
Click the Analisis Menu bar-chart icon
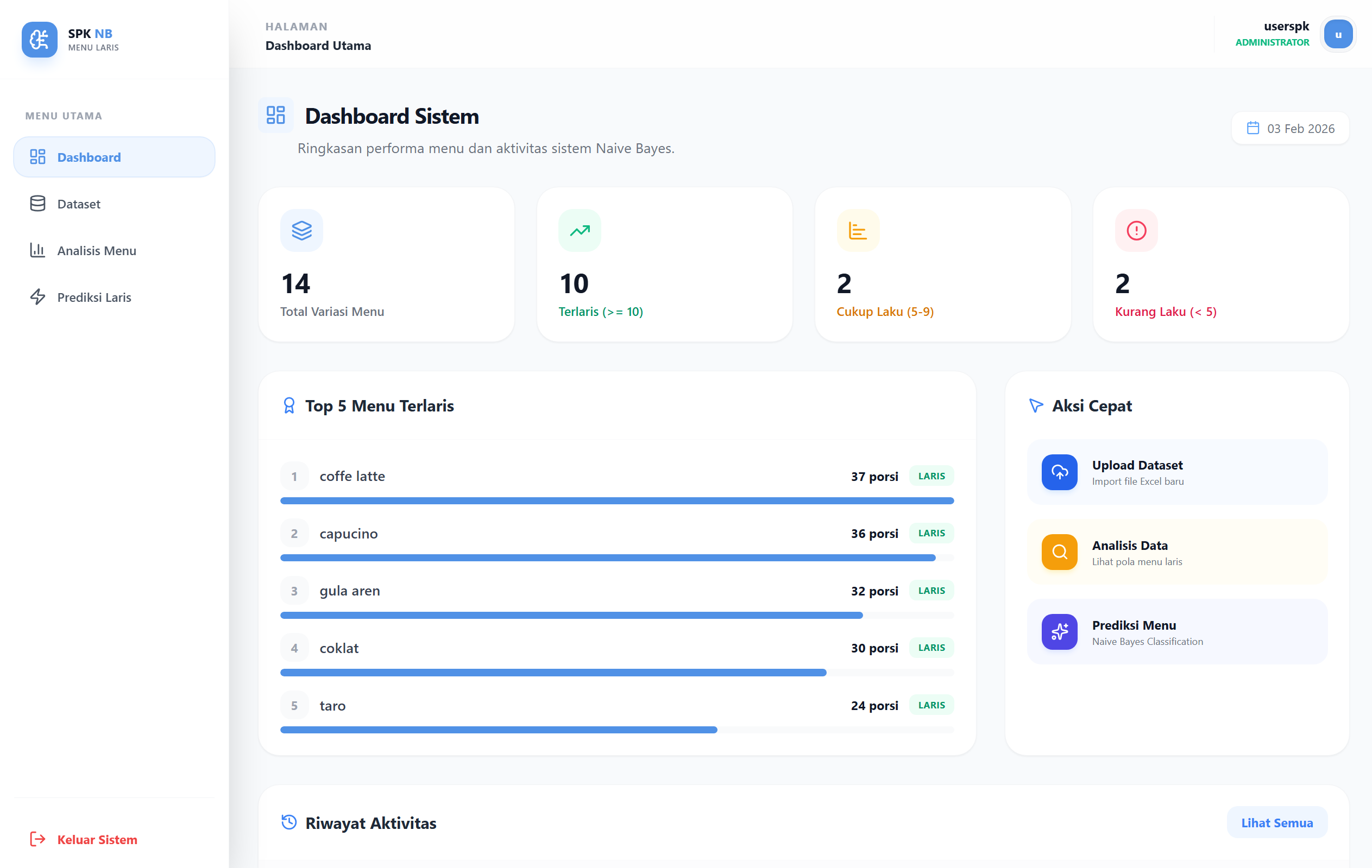tap(37, 250)
